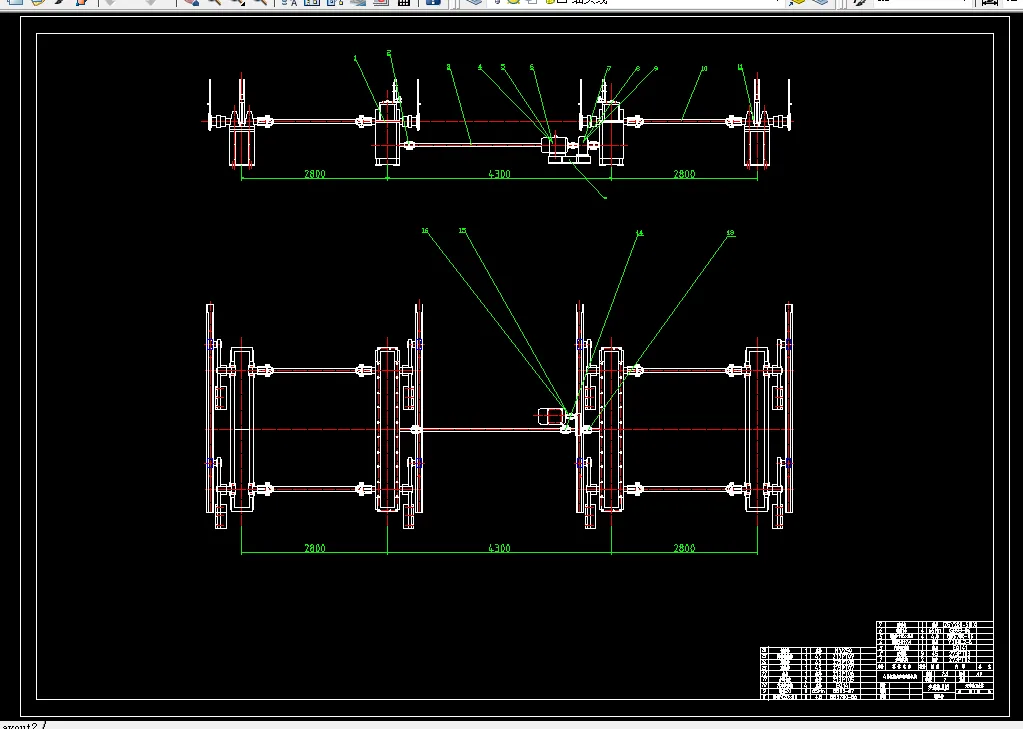Select the 4300 dimension in the upper elevation view

[499, 174]
